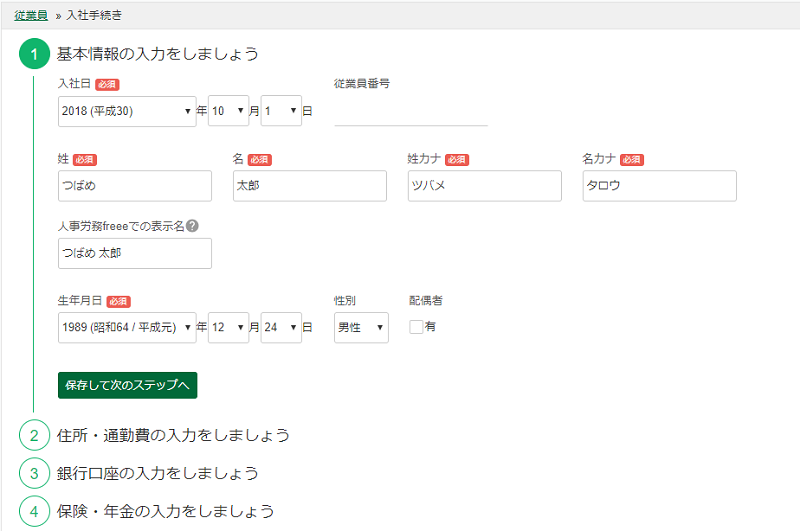Expand the 性別 dropdown
The height and width of the screenshot is (531, 800).
[361, 327]
